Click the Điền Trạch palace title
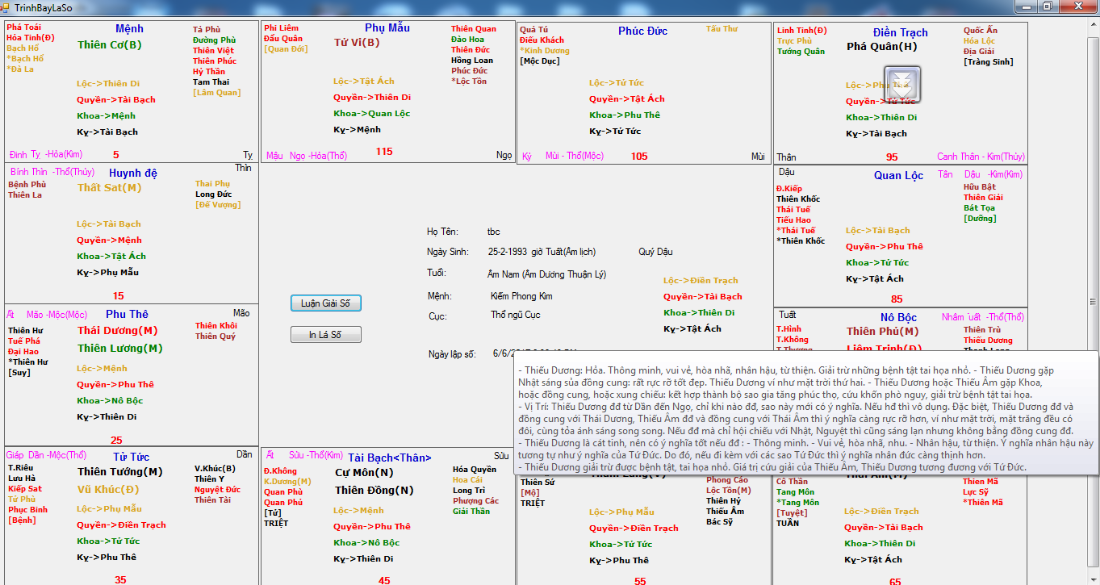Screen dimensions: 1100x585 (900, 33)
